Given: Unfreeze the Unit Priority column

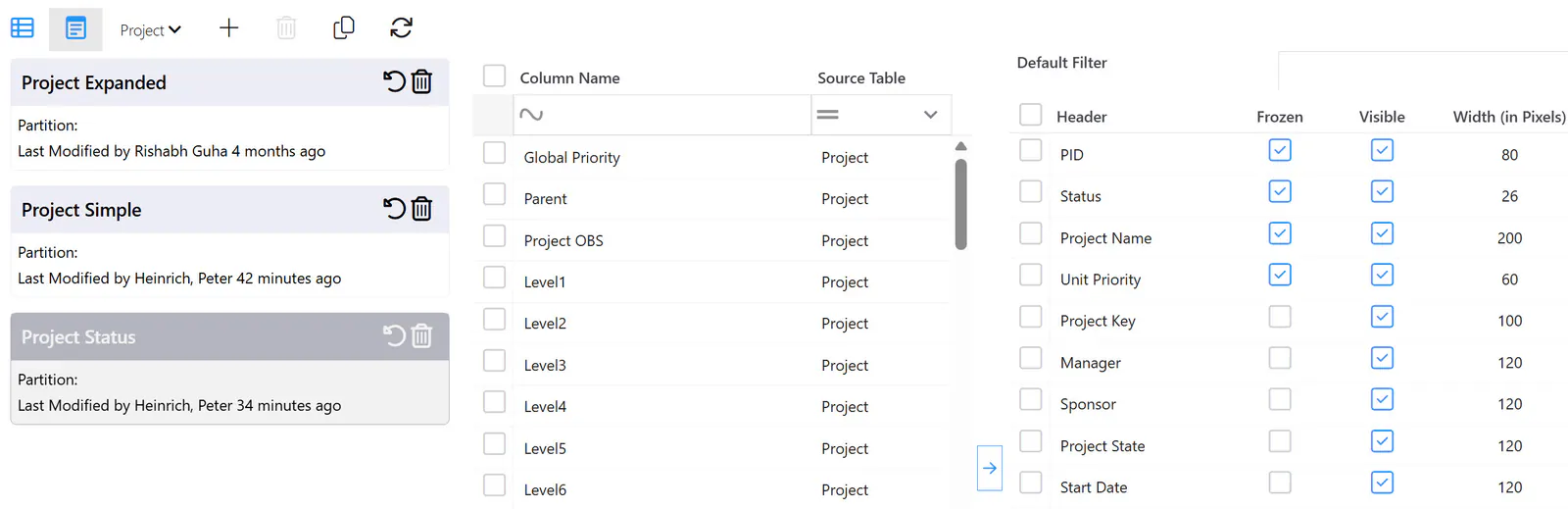Looking at the screenshot, I should coord(1280,275).
